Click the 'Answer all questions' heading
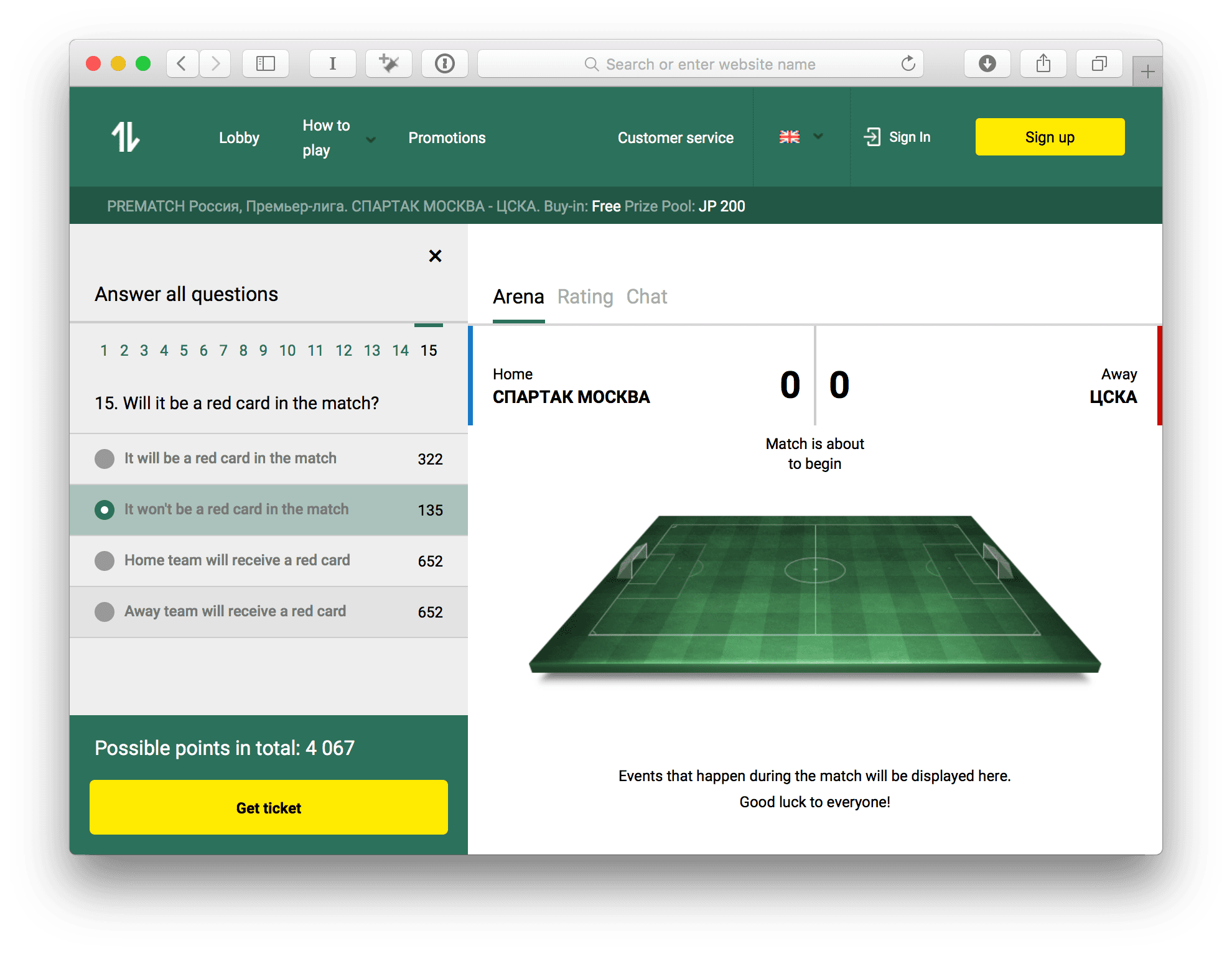1232x954 pixels. pos(186,294)
